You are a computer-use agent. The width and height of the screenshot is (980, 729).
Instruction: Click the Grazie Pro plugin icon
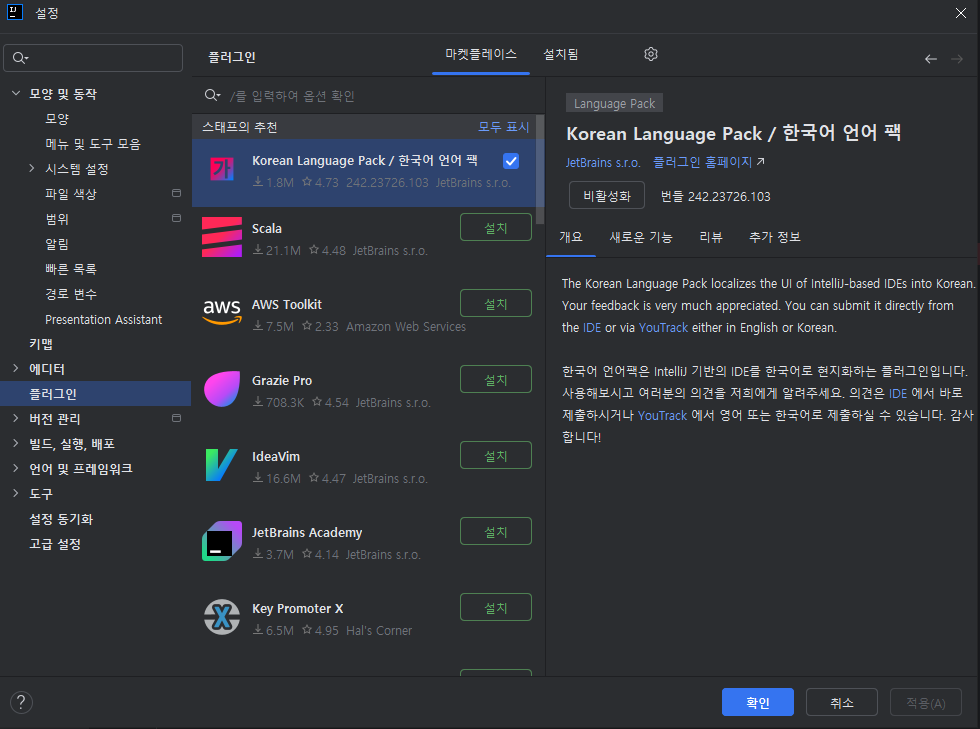click(222, 389)
